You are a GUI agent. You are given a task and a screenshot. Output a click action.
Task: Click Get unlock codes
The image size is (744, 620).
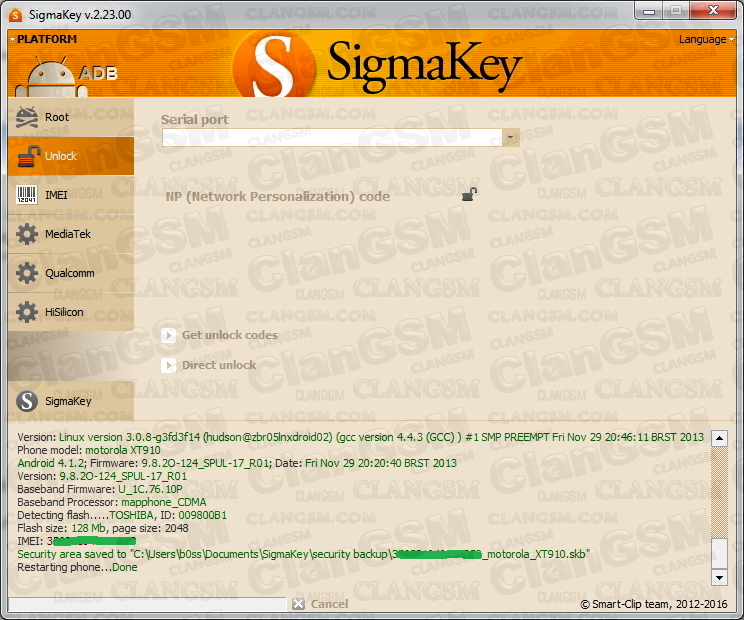click(220, 335)
